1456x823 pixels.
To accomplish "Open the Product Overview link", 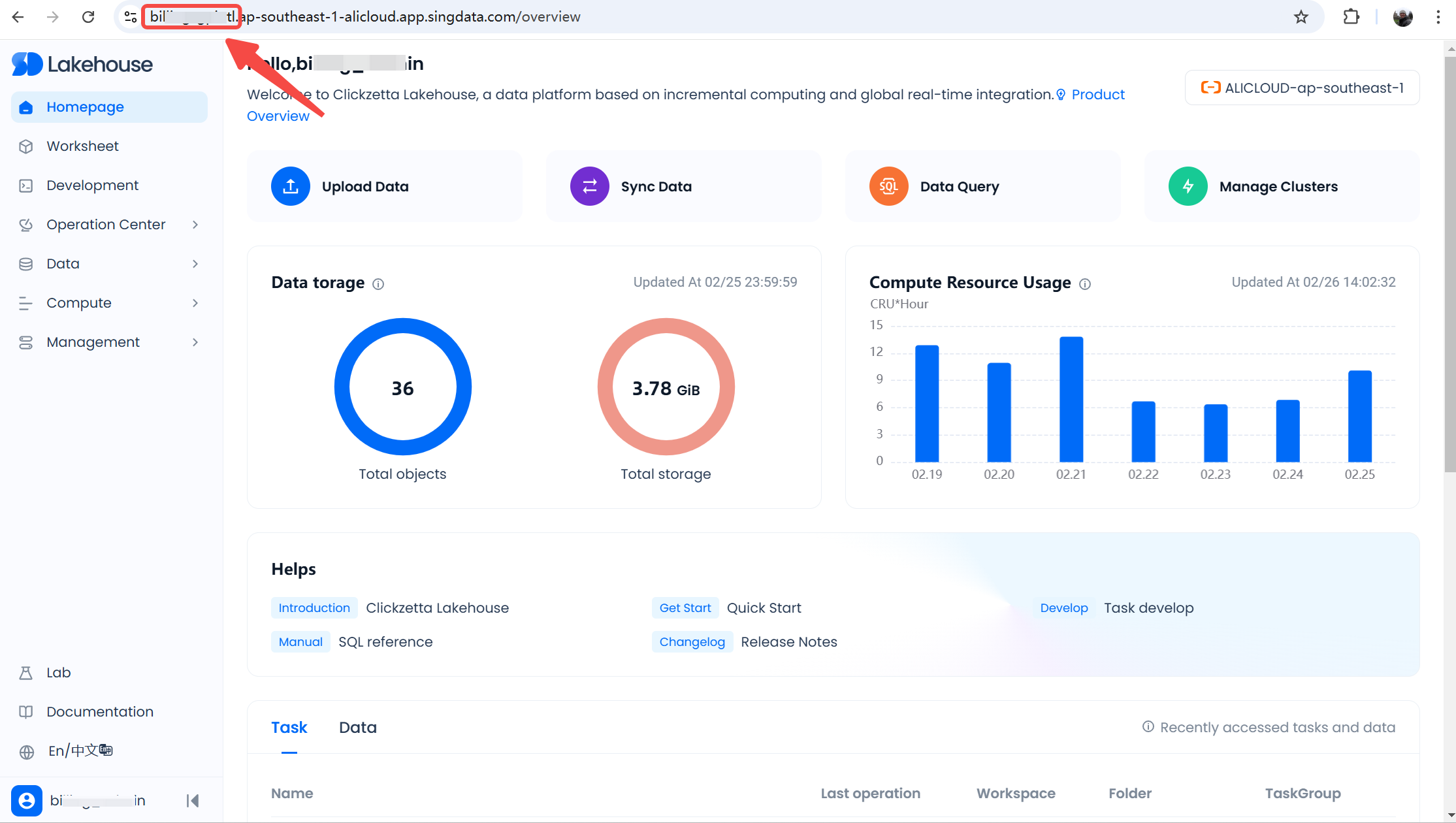I will point(1097,95).
